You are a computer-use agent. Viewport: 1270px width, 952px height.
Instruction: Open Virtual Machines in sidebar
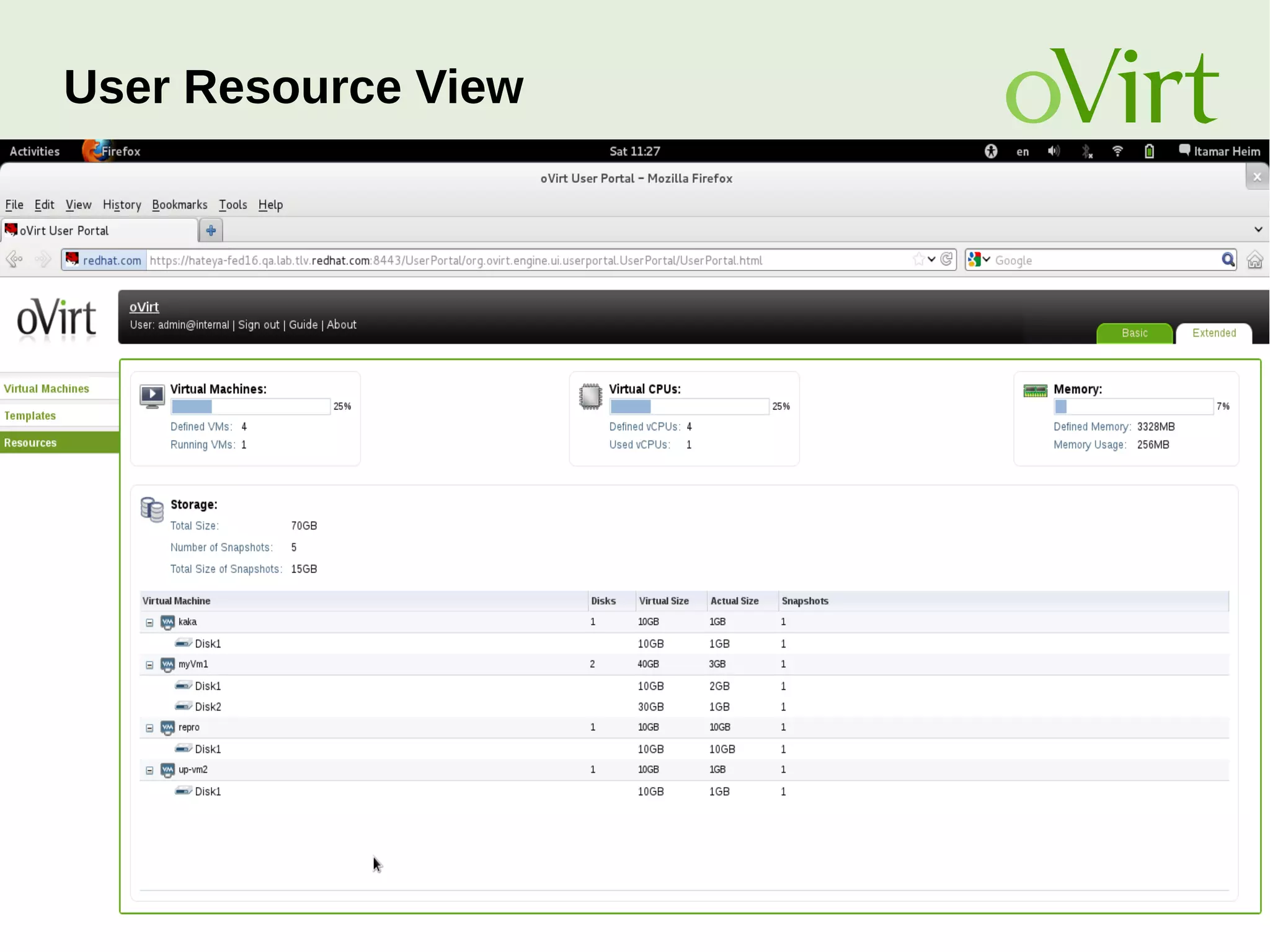[47, 389]
